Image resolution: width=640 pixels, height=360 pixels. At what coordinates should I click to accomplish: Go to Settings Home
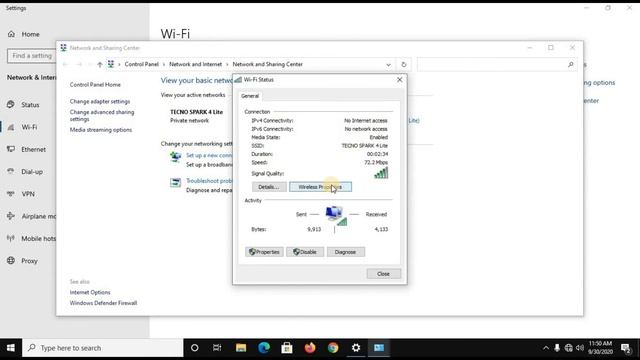(24, 34)
